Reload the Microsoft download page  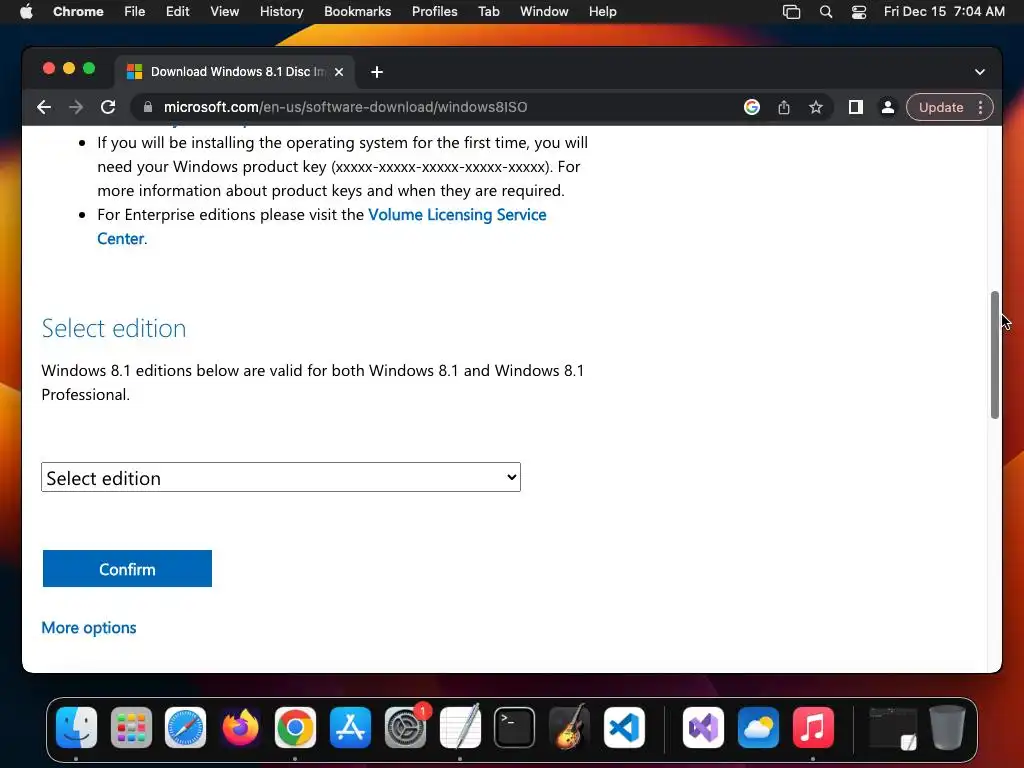pyautogui.click(x=108, y=107)
